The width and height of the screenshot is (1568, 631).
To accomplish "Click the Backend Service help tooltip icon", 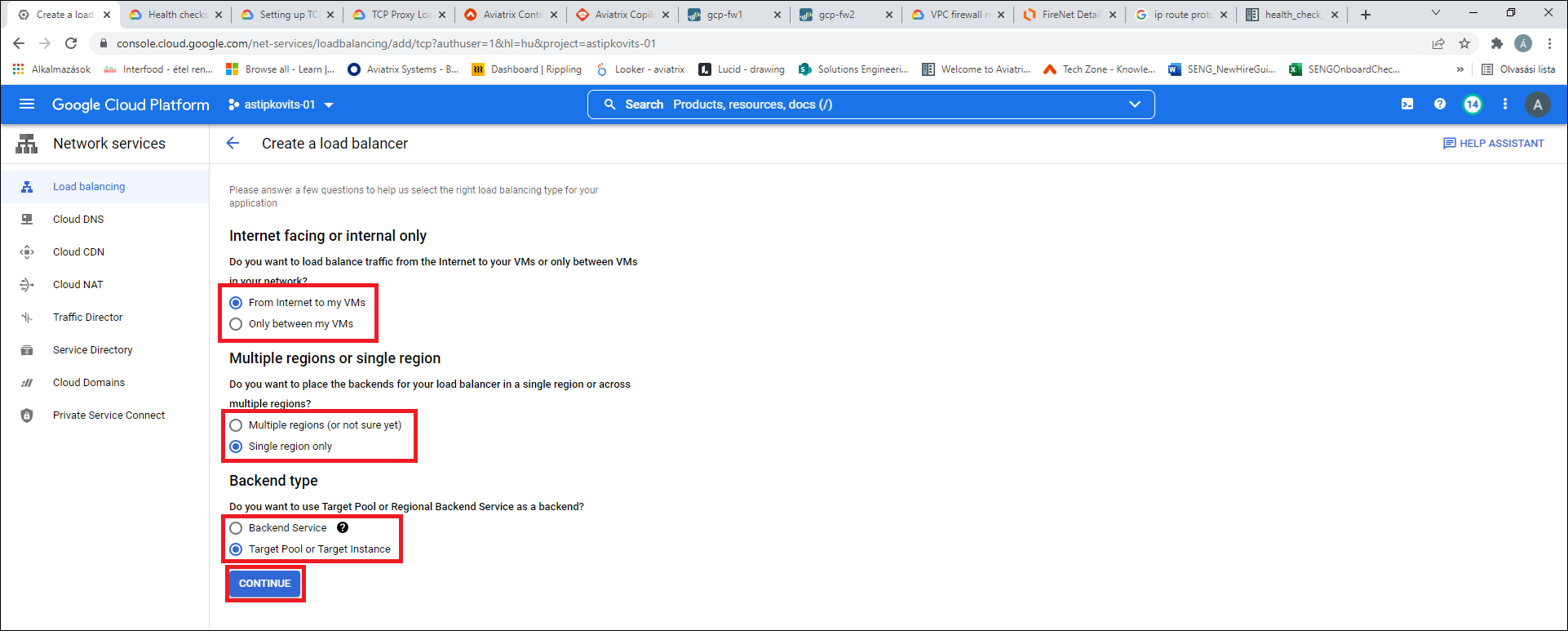I will click(x=343, y=528).
